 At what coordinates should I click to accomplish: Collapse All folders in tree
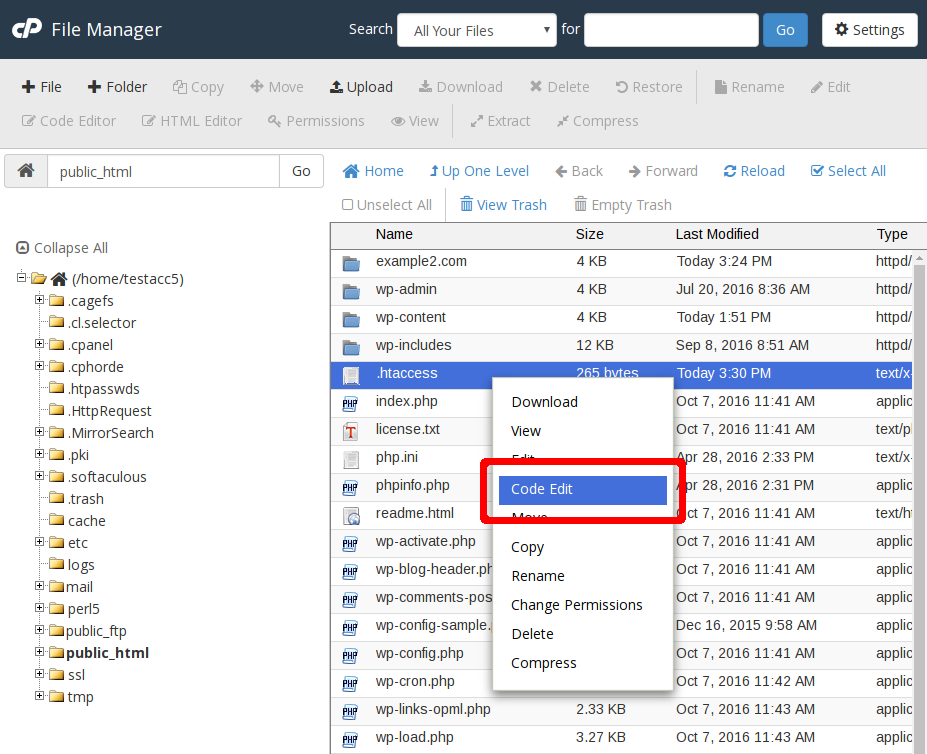click(x=62, y=248)
